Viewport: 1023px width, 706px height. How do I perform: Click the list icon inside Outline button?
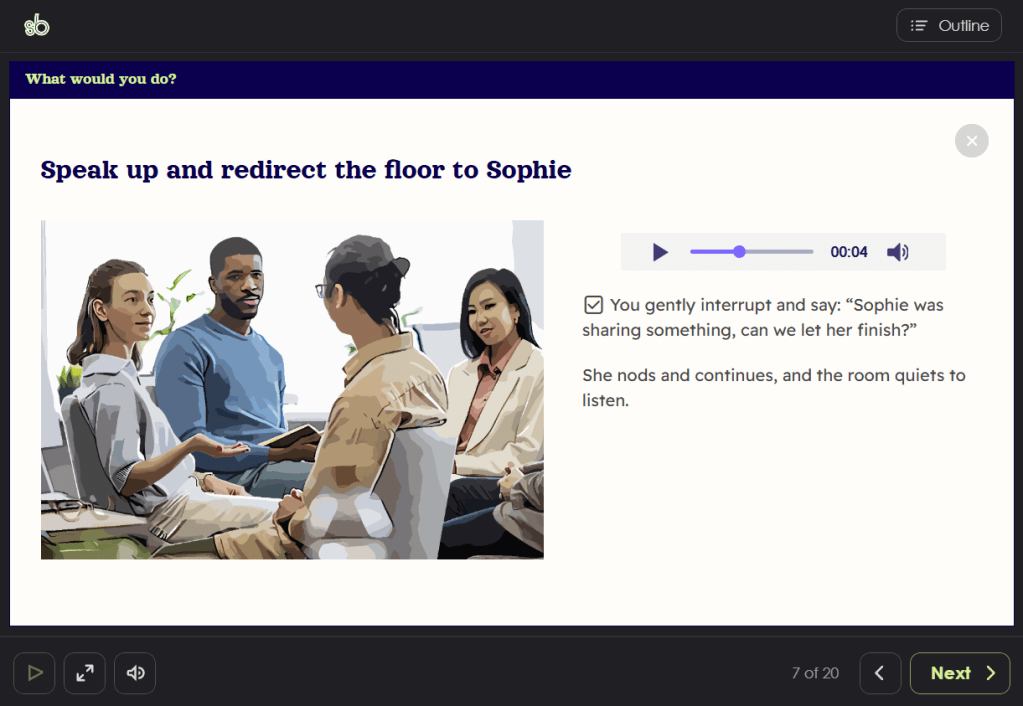(x=919, y=26)
